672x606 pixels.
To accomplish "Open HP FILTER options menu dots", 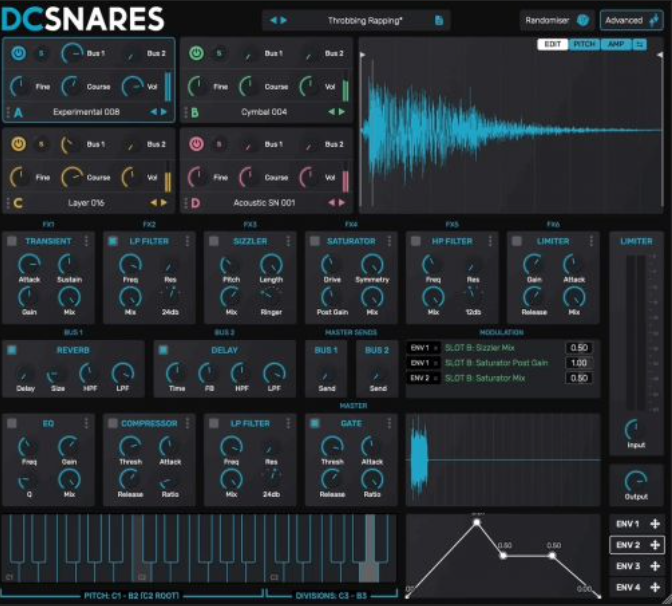I will 490,241.
